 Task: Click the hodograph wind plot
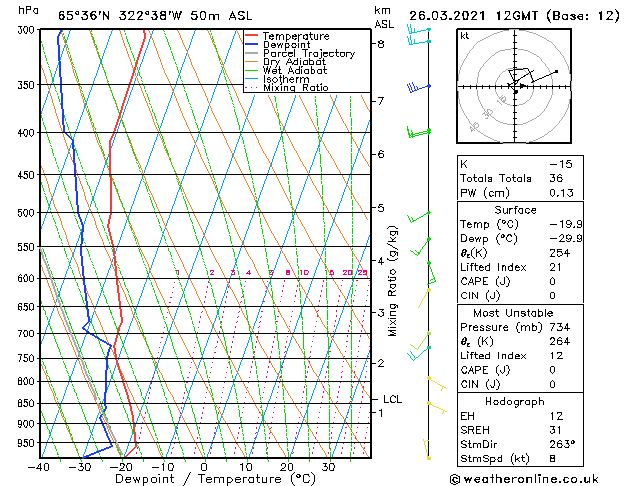[x=514, y=86]
